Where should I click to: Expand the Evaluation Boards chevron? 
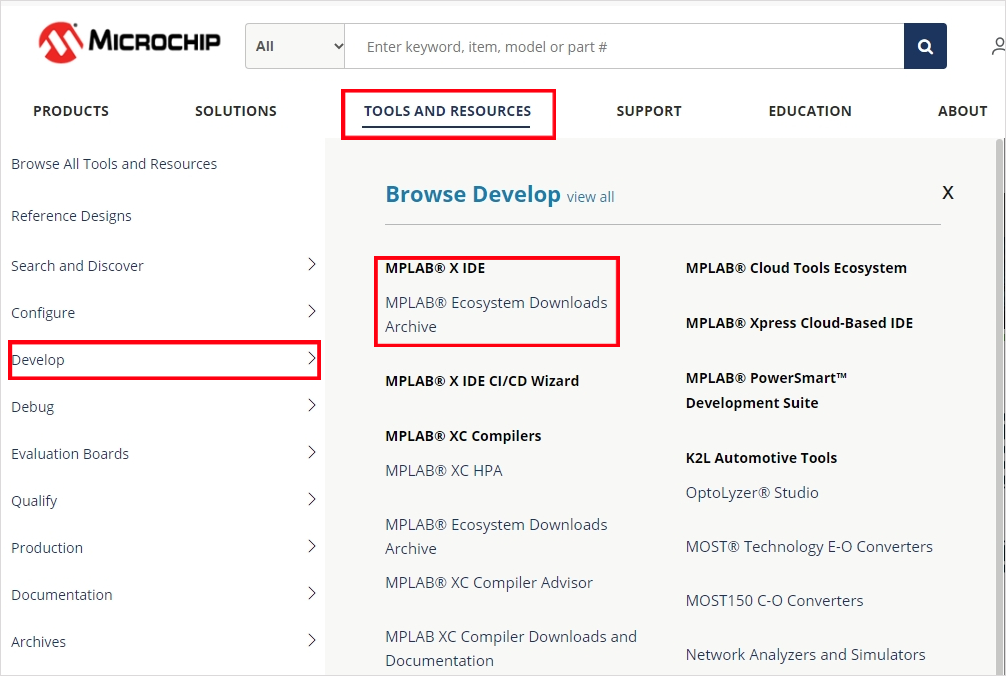point(312,452)
